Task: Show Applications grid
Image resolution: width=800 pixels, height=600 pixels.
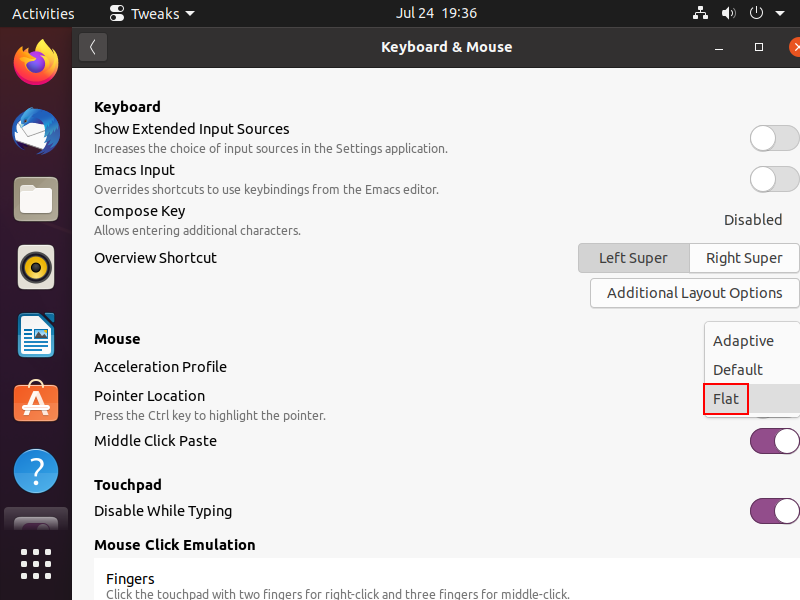Action: (36, 563)
